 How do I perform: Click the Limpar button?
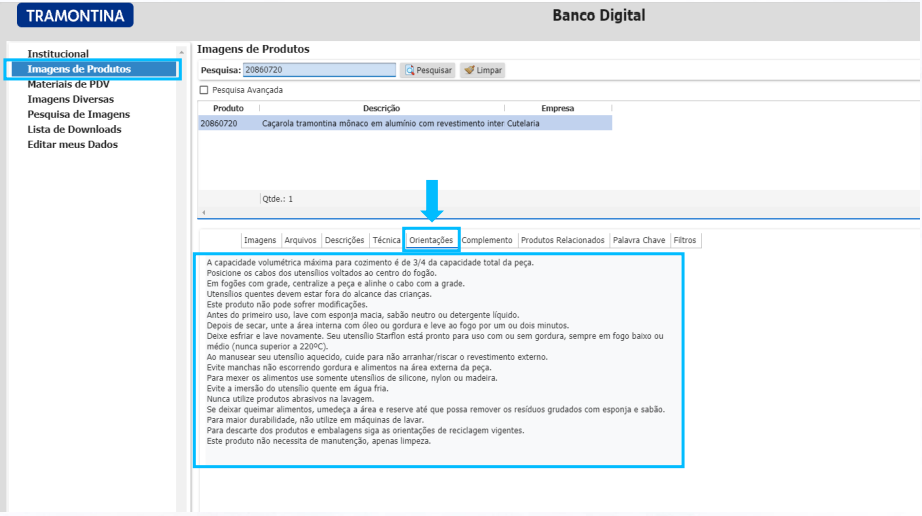tap(483, 70)
